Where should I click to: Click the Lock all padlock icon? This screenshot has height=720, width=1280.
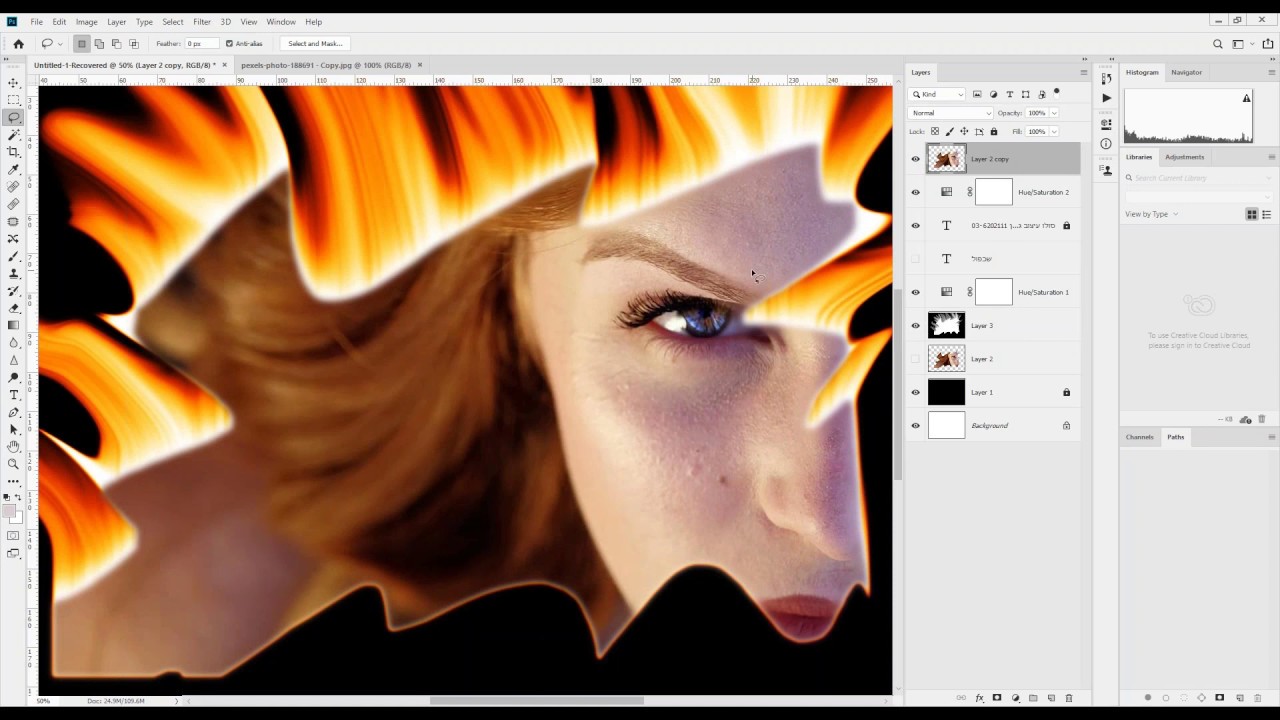point(993,132)
